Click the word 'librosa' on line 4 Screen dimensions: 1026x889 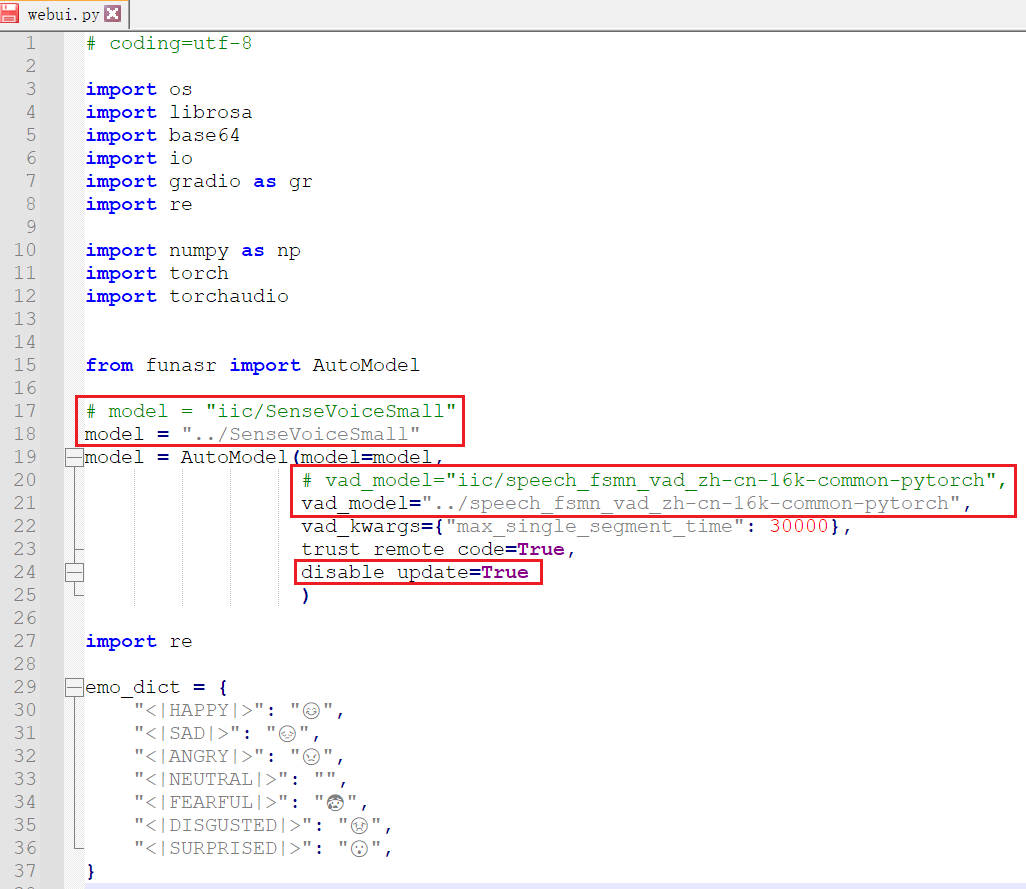pos(211,113)
